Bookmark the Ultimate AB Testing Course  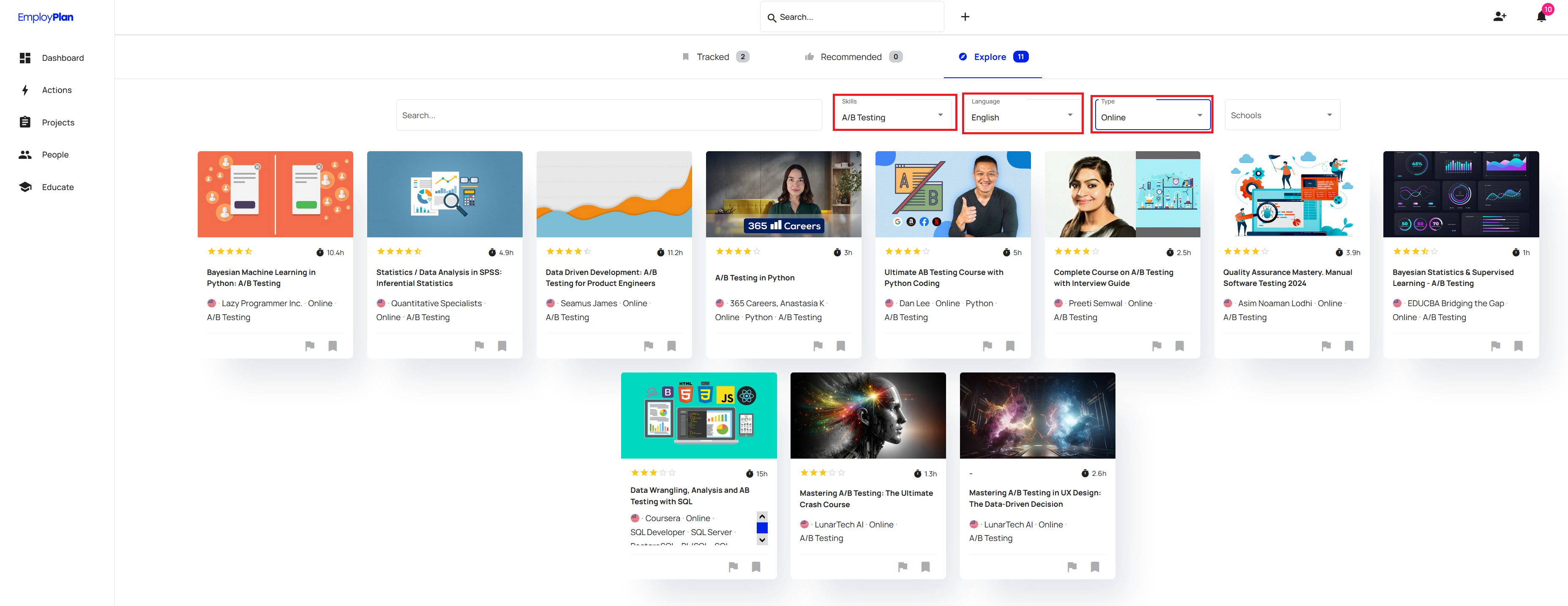pyautogui.click(x=1010, y=346)
